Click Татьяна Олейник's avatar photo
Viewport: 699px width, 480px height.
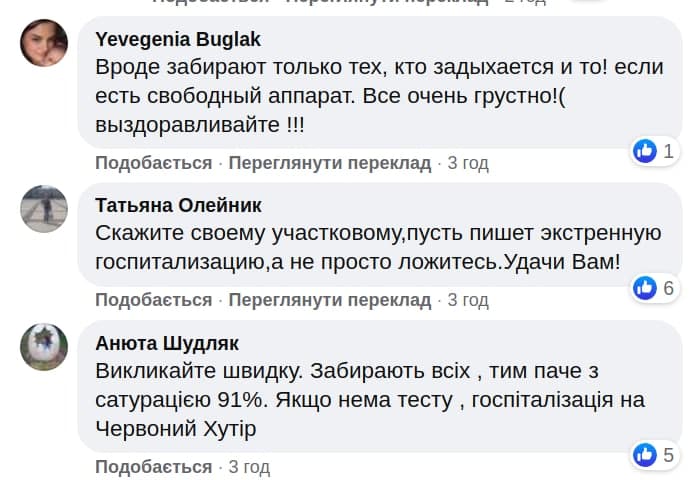tap(44, 209)
